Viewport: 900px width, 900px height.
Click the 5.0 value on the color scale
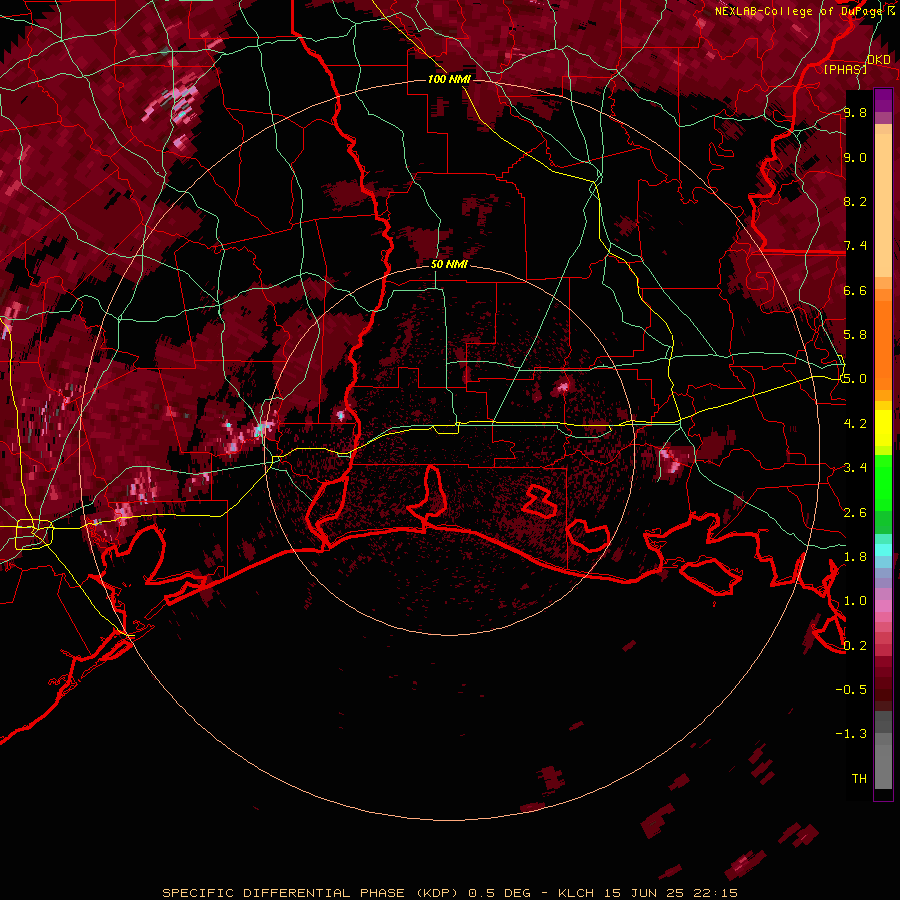point(855,379)
